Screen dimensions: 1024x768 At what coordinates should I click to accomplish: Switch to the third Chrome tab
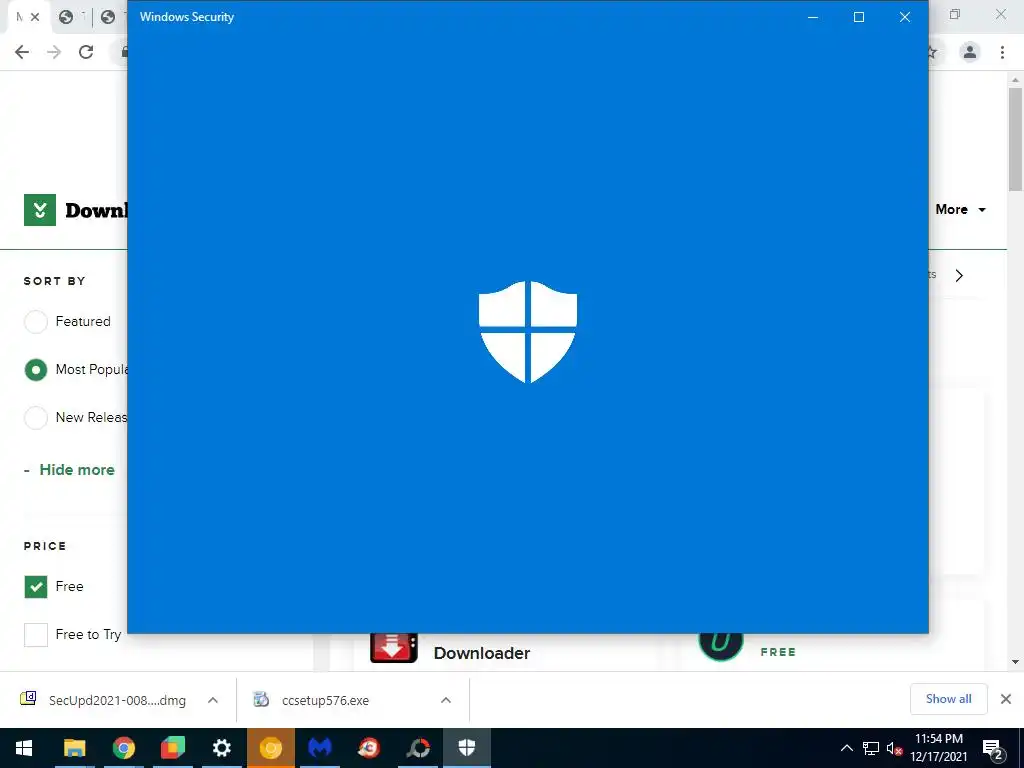[110, 17]
